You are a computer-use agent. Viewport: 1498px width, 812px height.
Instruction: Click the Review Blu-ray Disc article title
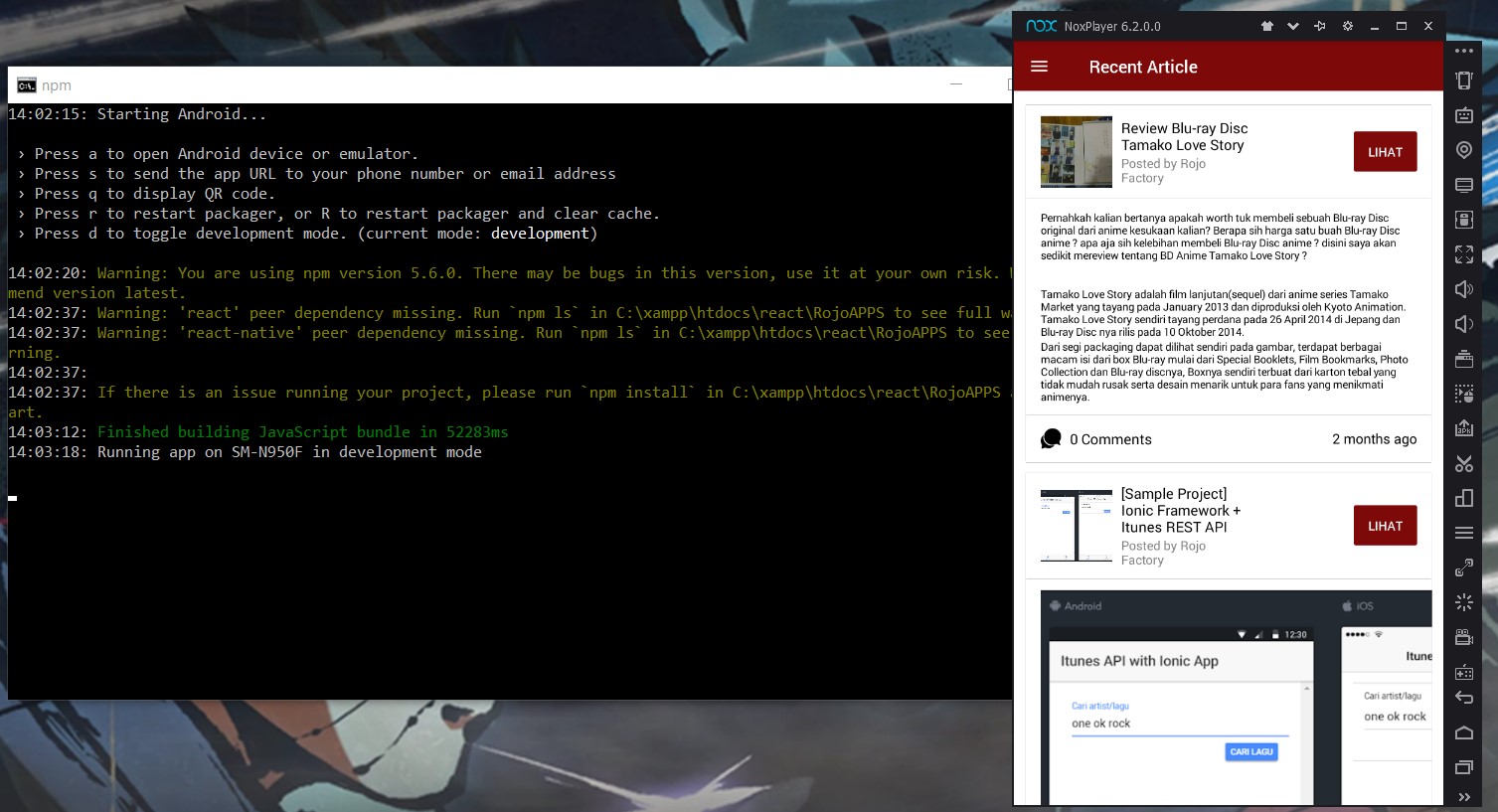point(1184,136)
